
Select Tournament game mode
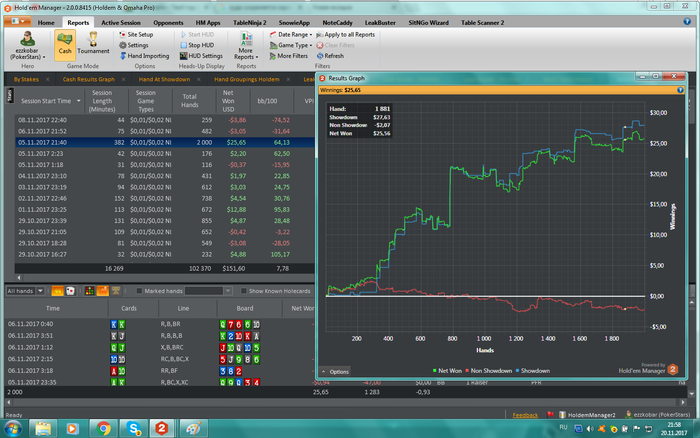93,44
